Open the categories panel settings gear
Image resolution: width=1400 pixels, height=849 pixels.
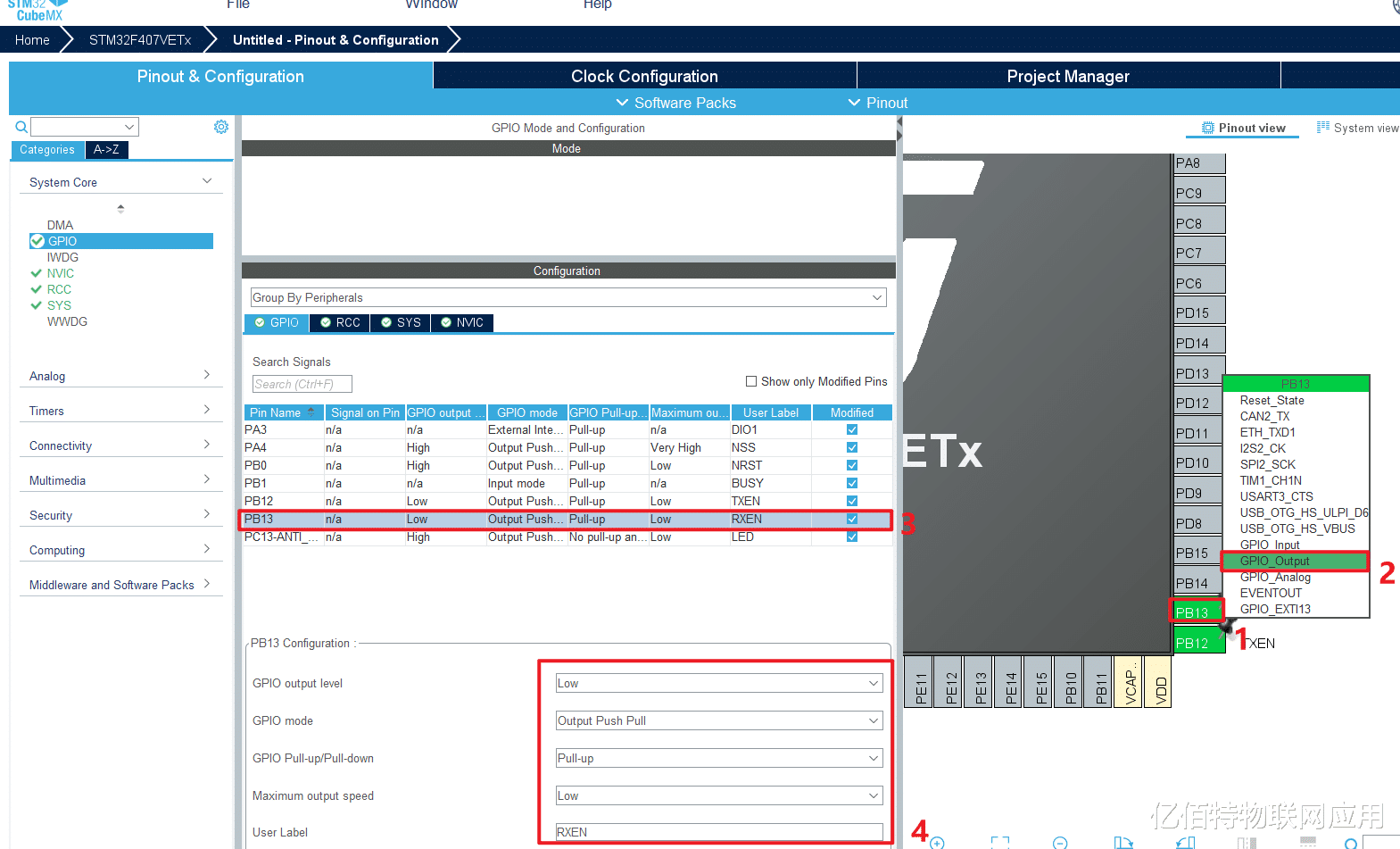(221, 127)
